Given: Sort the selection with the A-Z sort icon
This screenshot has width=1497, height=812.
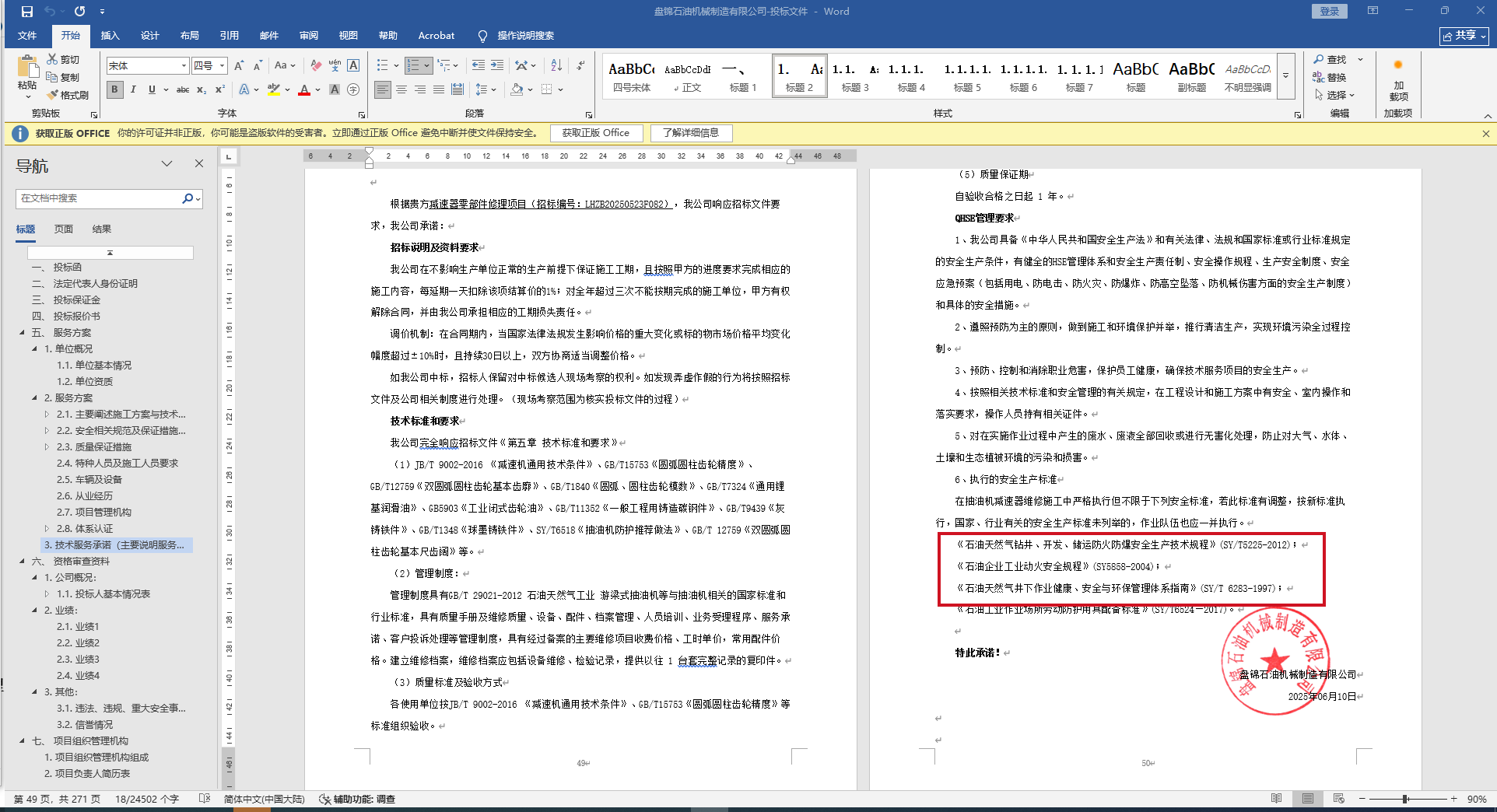Looking at the screenshot, I should point(556,65).
